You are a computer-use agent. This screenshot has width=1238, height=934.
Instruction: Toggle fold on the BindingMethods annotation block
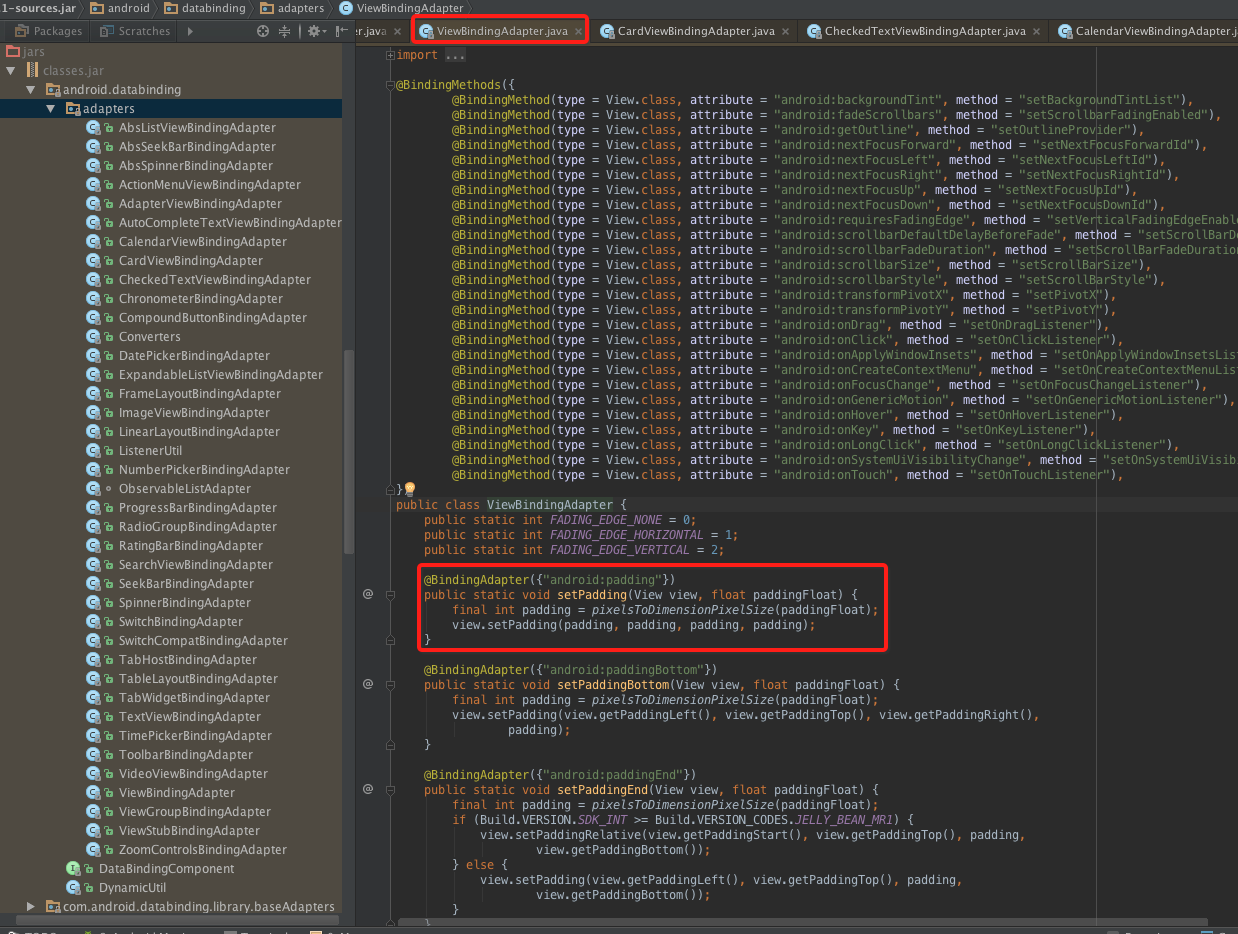tap(390, 85)
